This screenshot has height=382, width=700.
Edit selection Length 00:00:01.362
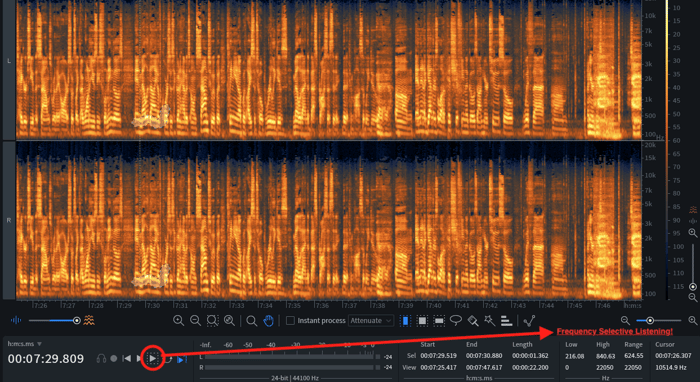[x=531, y=356]
